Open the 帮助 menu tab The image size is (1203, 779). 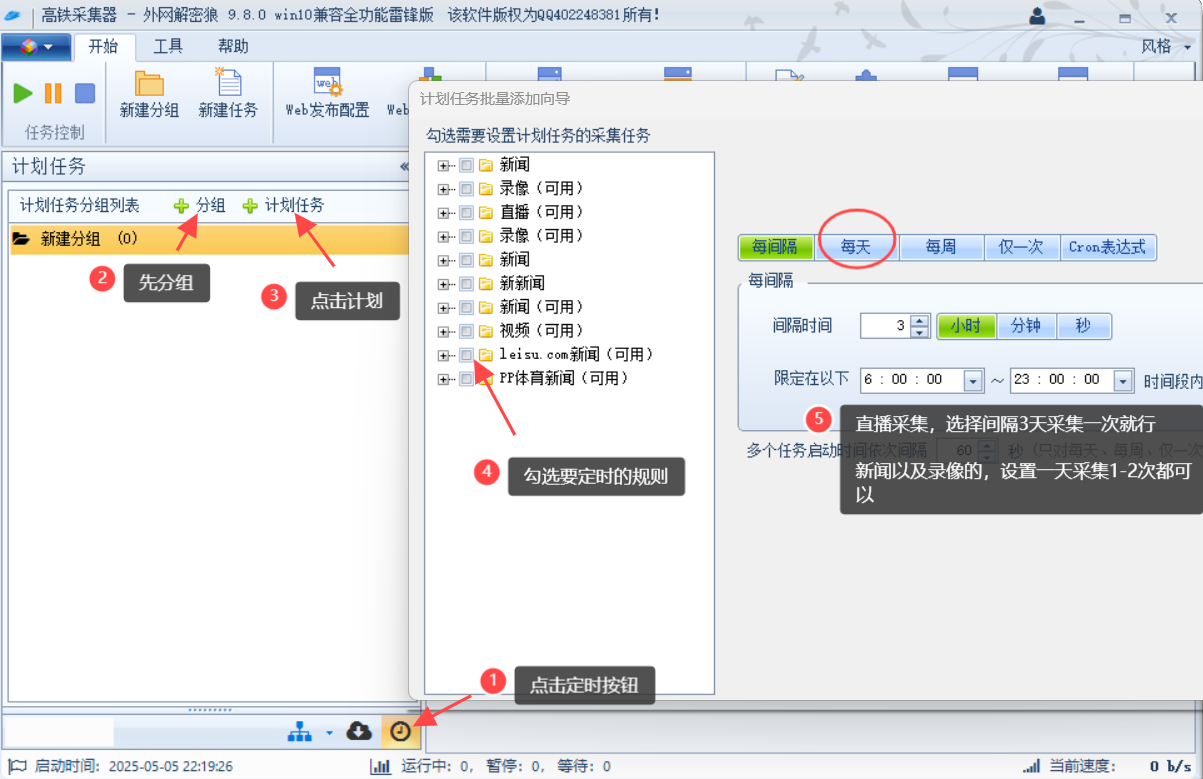pyautogui.click(x=233, y=46)
